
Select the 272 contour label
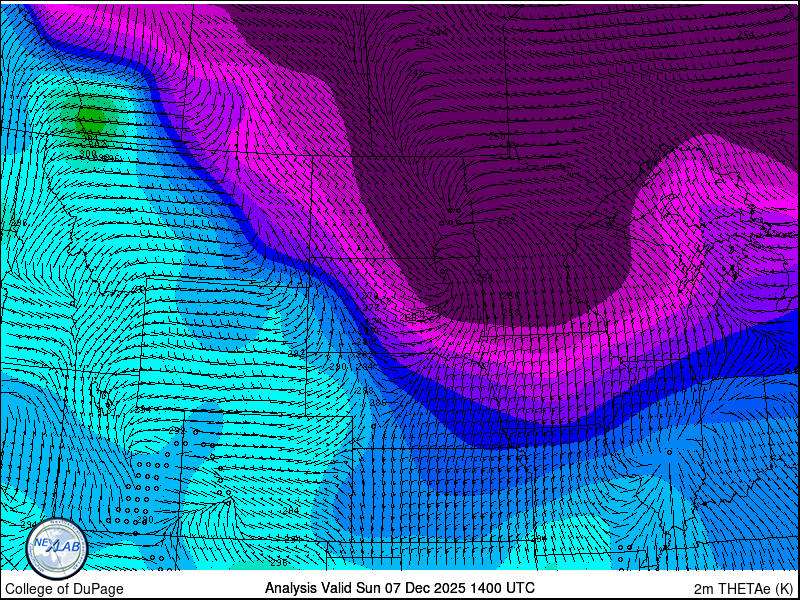371,307
